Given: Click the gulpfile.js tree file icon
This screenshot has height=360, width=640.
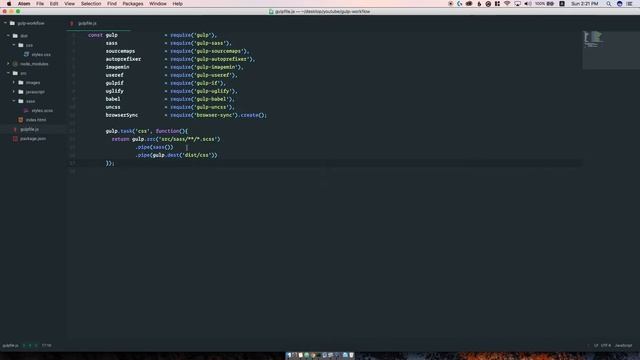Looking at the screenshot, I should pyautogui.click(x=15, y=129).
